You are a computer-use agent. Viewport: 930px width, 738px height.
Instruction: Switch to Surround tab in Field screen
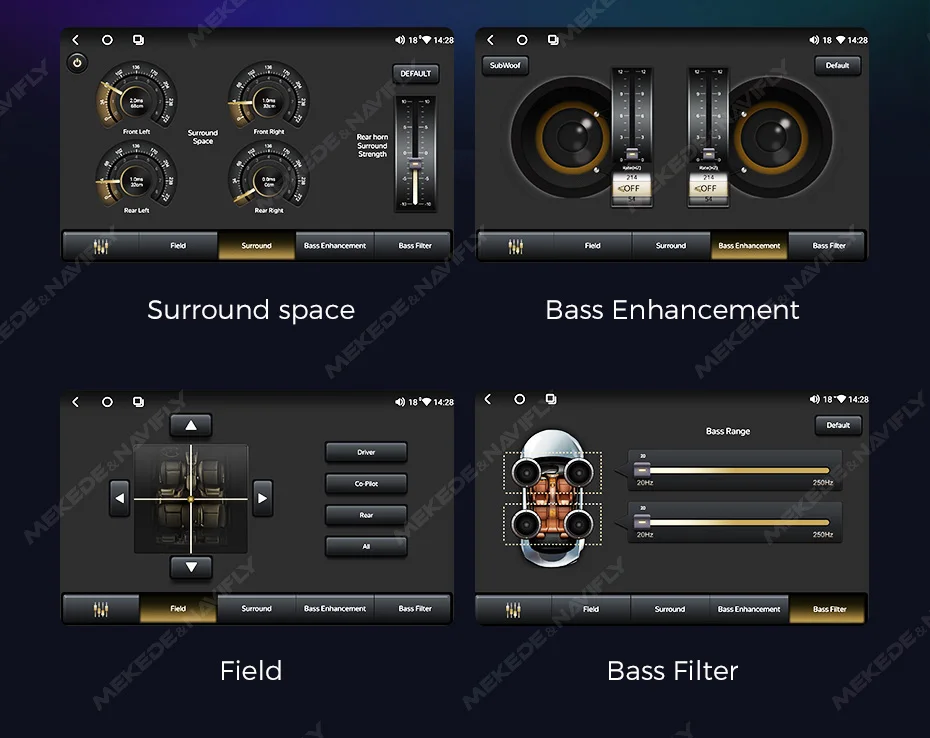pyautogui.click(x=256, y=609)
